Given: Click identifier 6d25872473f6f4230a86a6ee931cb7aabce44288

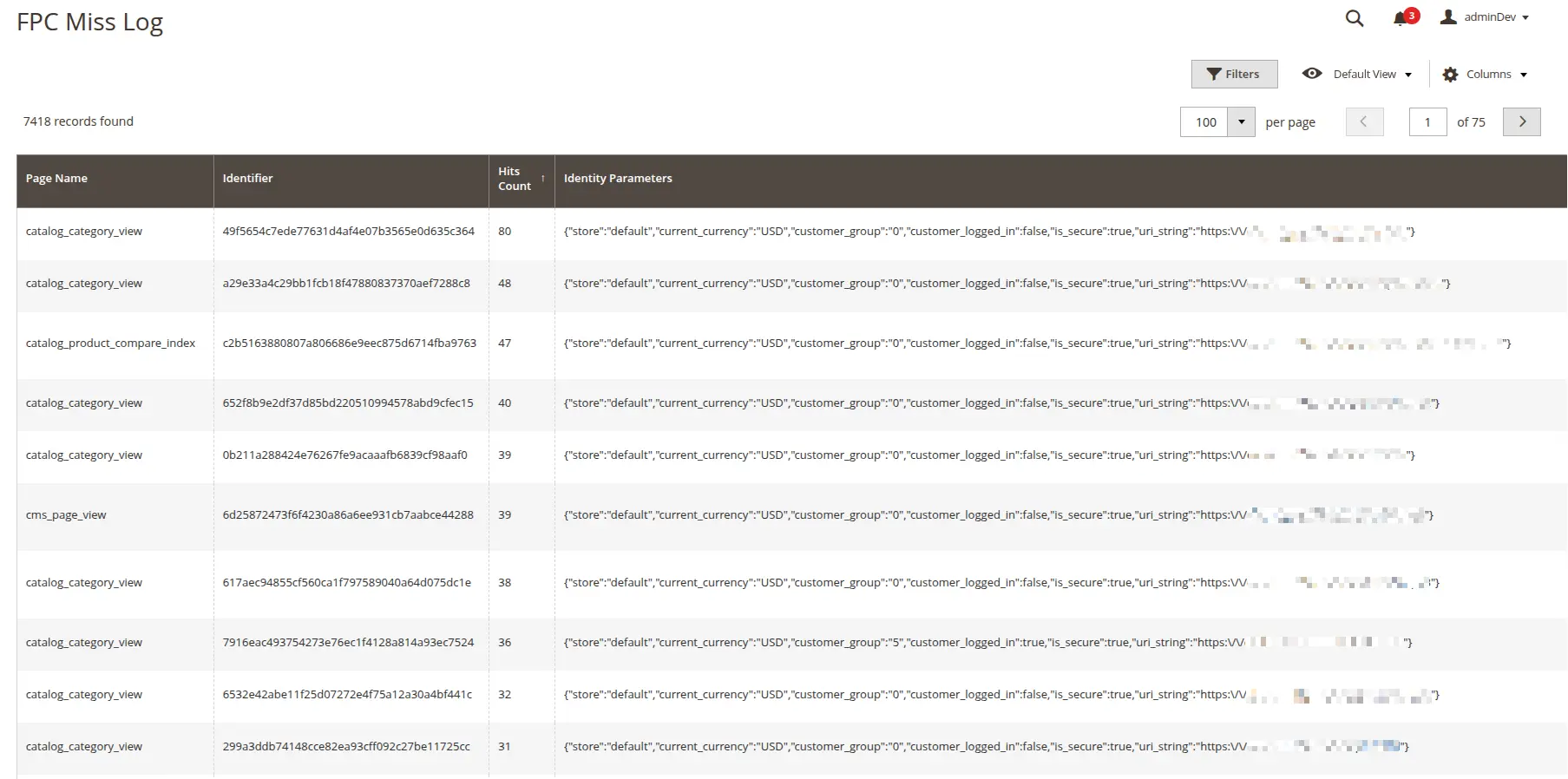Looking at the screenshot, I should click(x=348, y=515).
